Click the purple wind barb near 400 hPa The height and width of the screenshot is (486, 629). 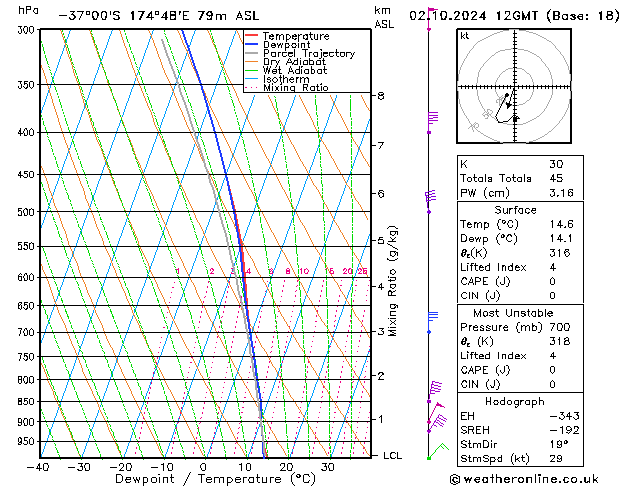432,122
